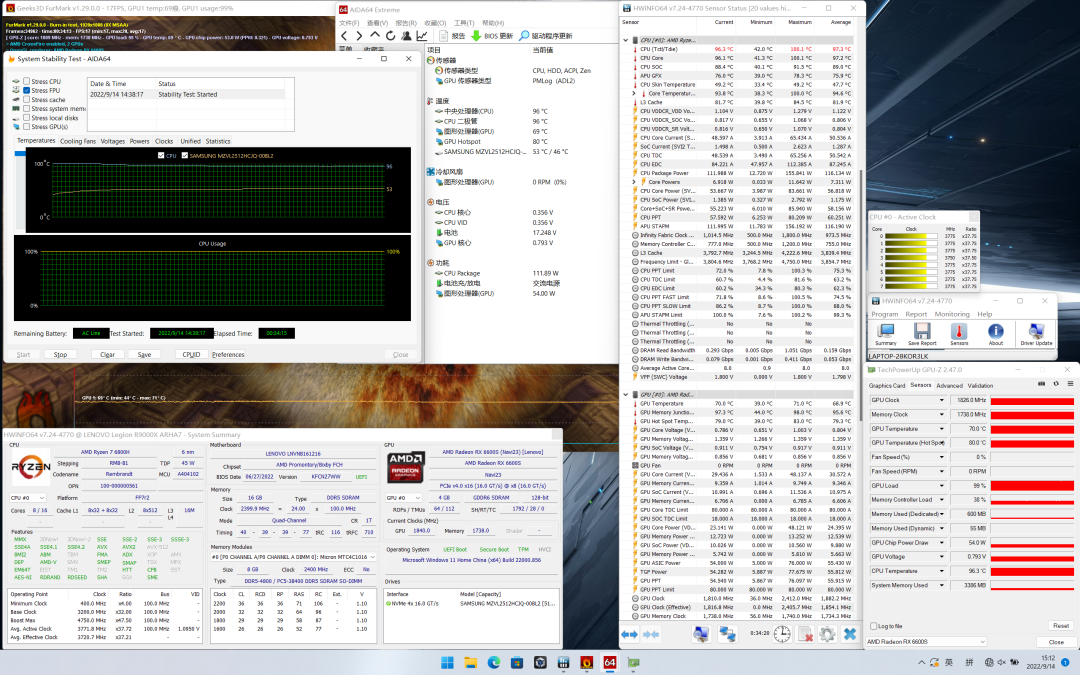This screenshot has width=1080, height=675.
Task: Tick the Log to file checkbox
Action: (x=874, y=626)
